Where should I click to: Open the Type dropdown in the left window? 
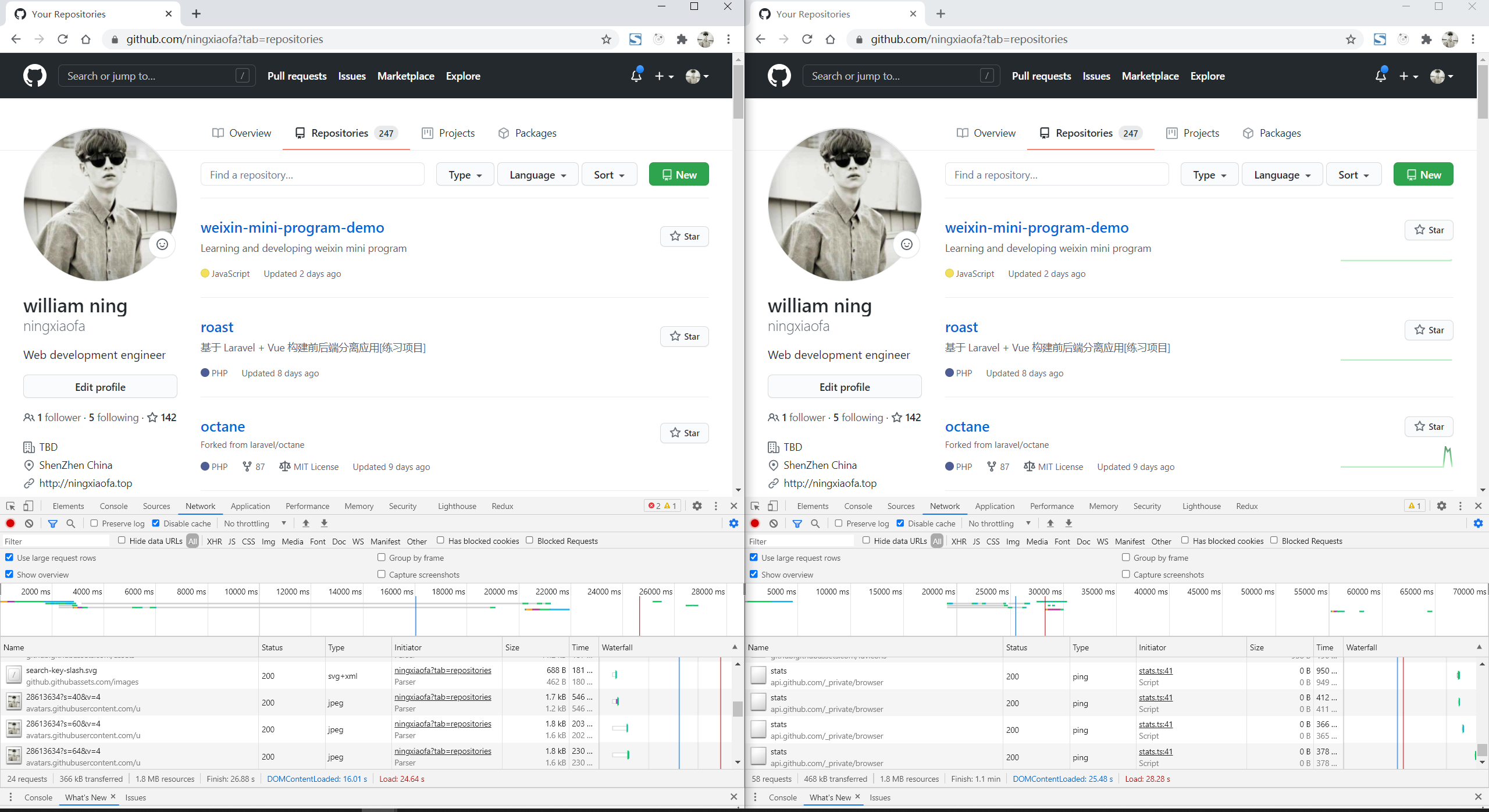coord(465,174)
